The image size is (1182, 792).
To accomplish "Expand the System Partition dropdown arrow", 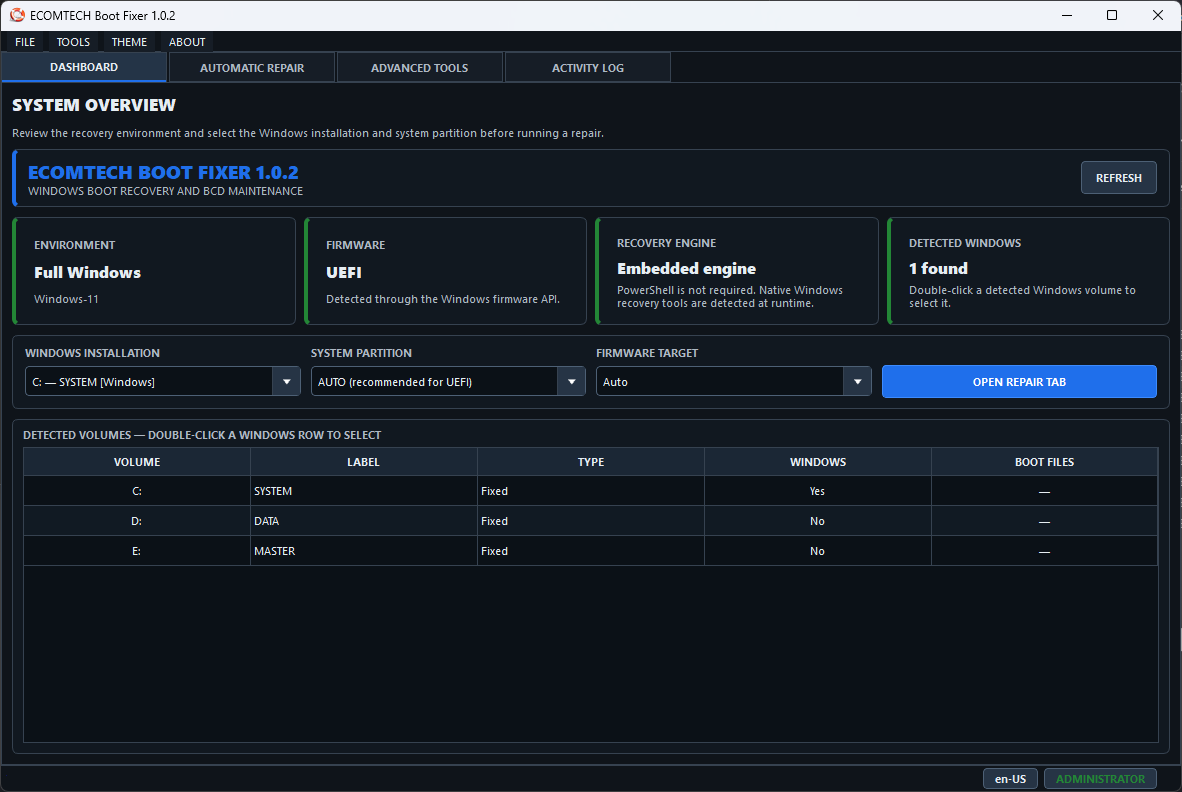I will coord(571,382).
